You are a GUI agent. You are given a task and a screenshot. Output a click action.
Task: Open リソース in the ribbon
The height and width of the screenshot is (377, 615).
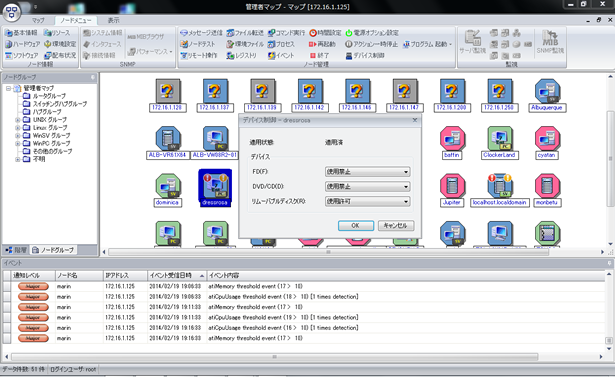tap(56, 33)
